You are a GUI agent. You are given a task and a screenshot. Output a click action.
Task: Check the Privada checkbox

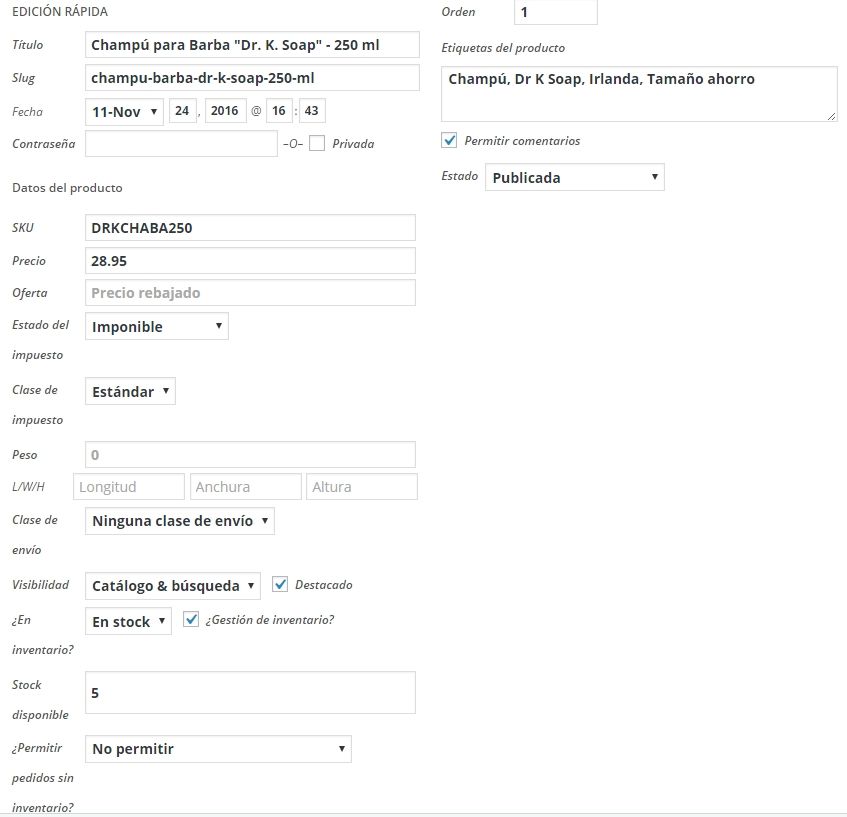(x=317, y=144)
